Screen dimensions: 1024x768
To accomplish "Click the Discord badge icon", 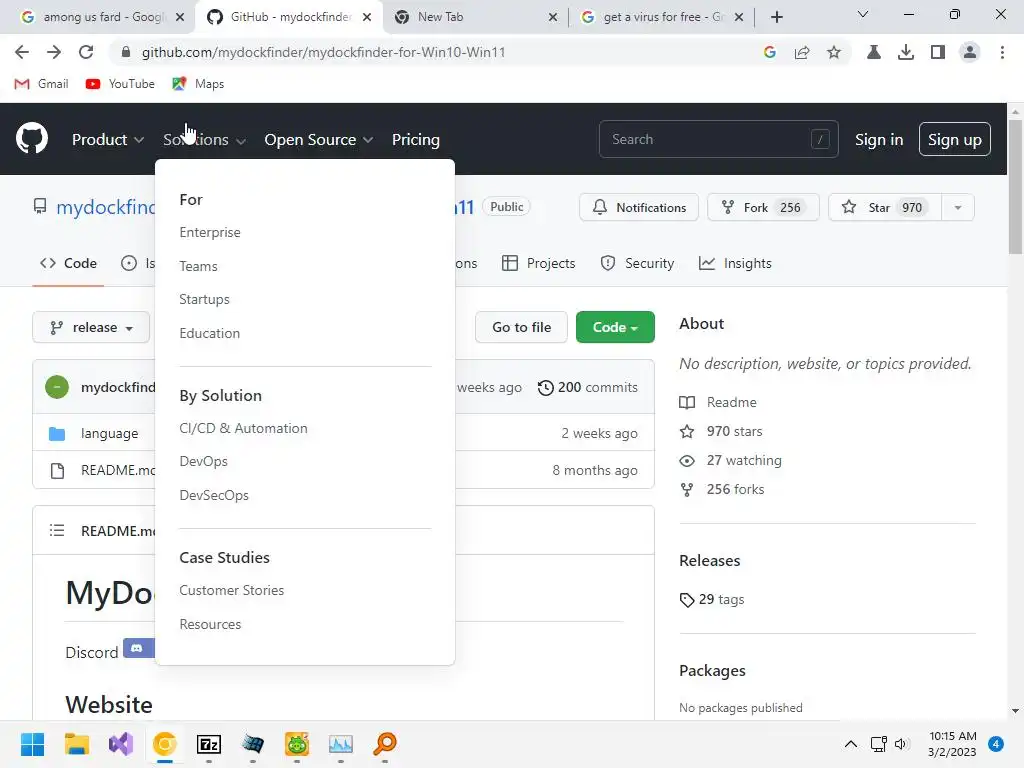I will (x=138, y=648).
